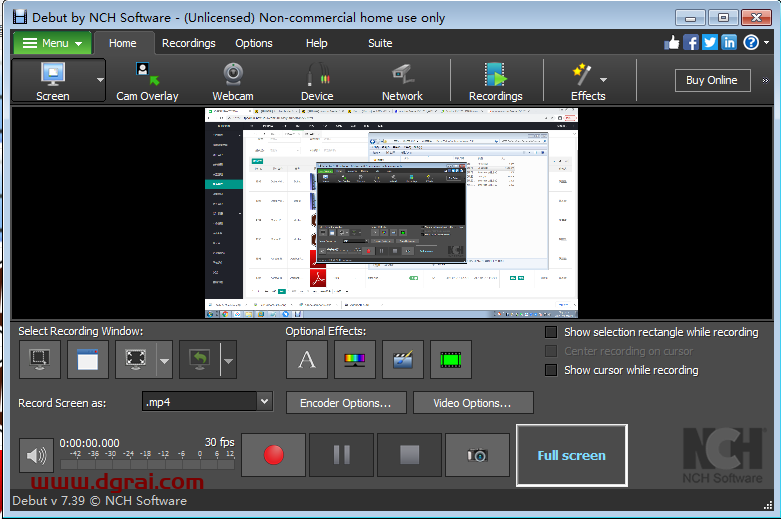Open Encoder Options dialog
The image size is (781, 519).
tap(346, 402)
